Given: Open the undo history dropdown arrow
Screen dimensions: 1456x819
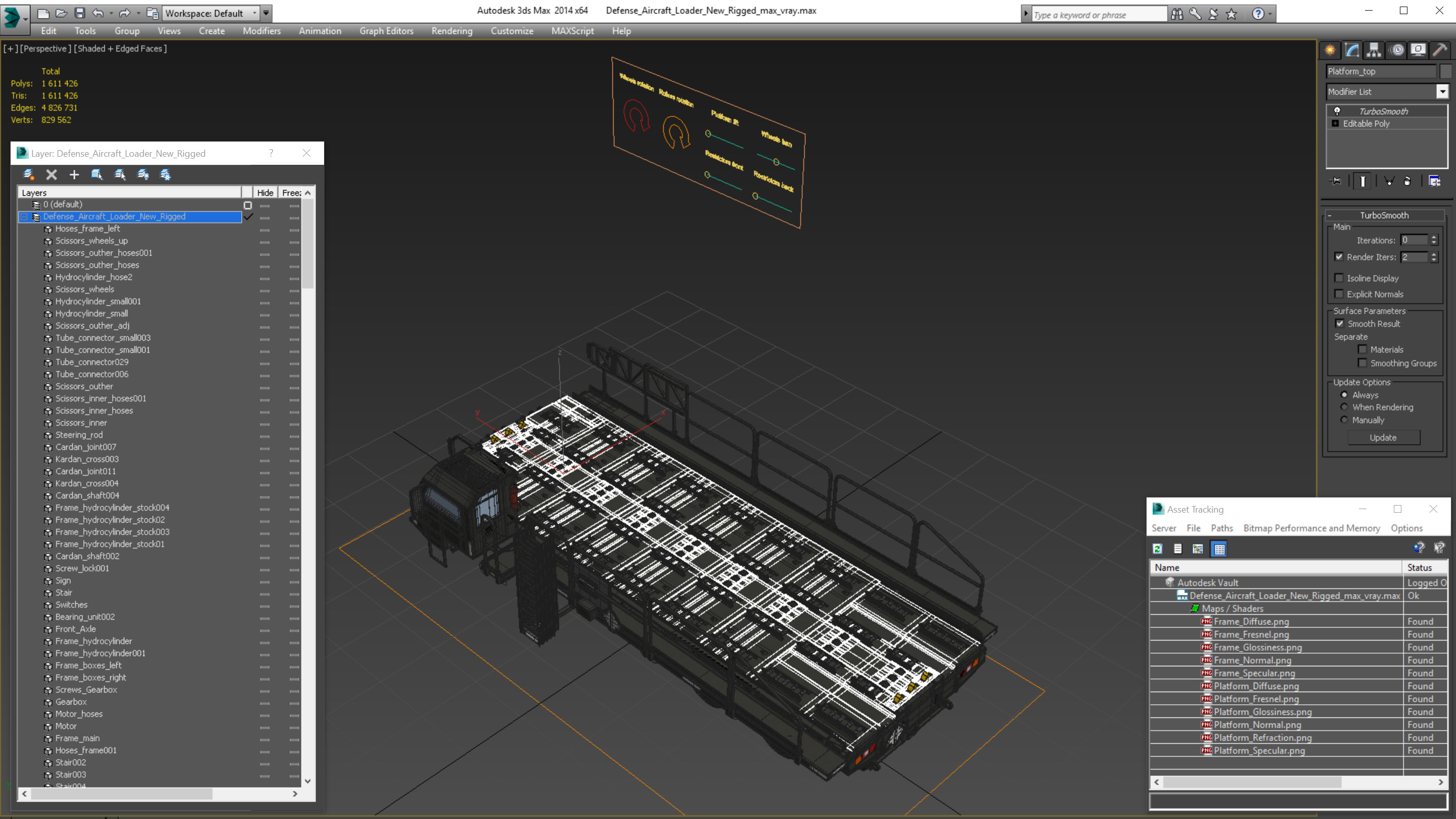Looking at the screenshot, I should pos(111,13).
